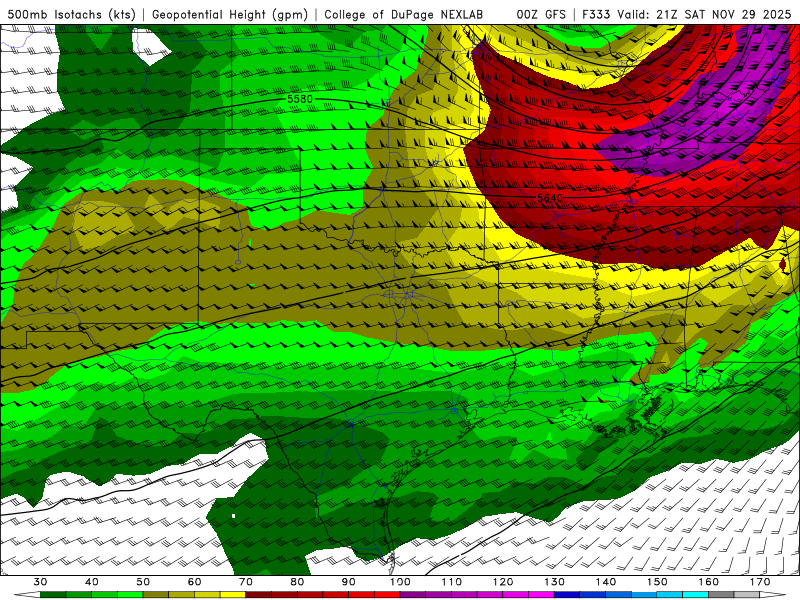Image resolution: width=800 pixels, height=600 pixels.
Task: Click the 'F333 Valid: 21Z SAT NOV 29 2025' text
Action: click(687, 14)
